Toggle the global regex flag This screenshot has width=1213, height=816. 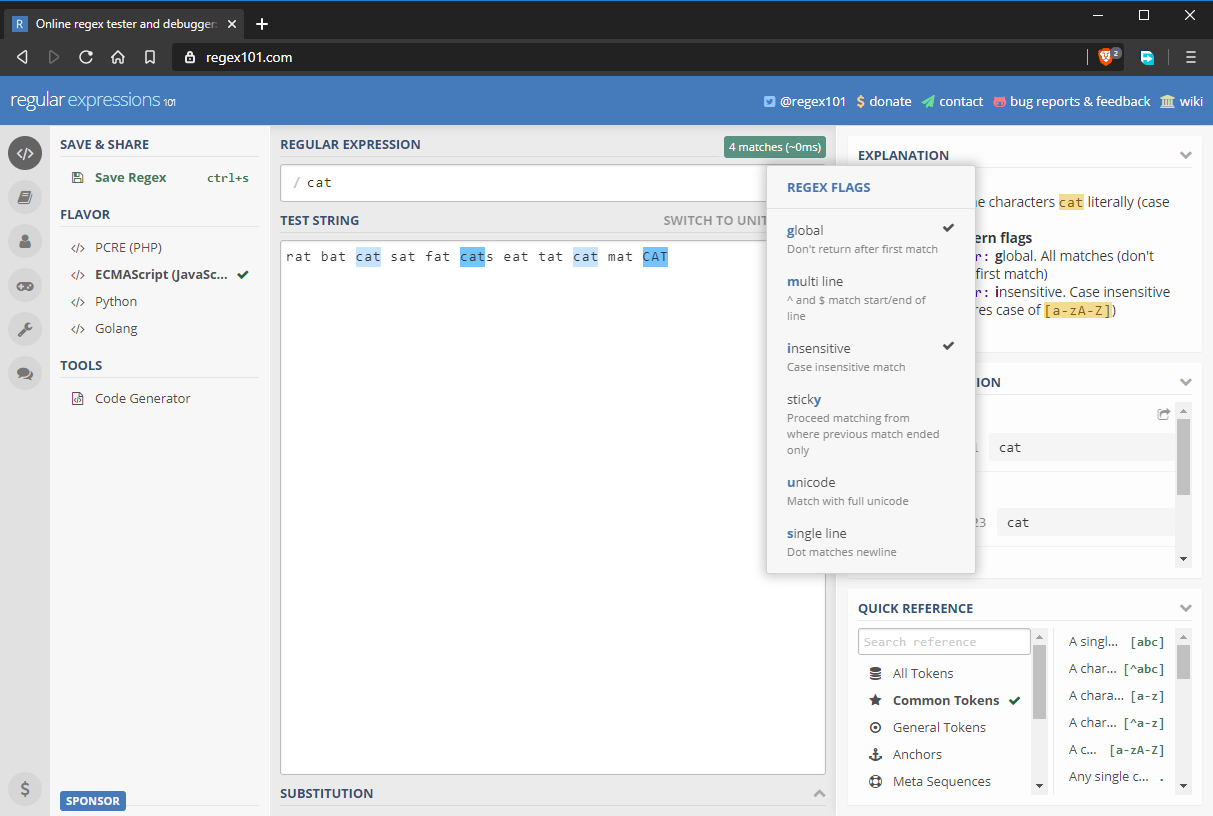869,238
